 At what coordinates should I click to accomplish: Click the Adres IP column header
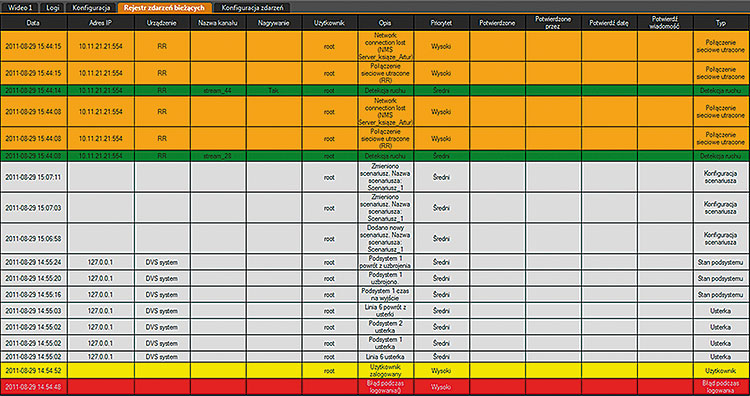click(100, 22)
